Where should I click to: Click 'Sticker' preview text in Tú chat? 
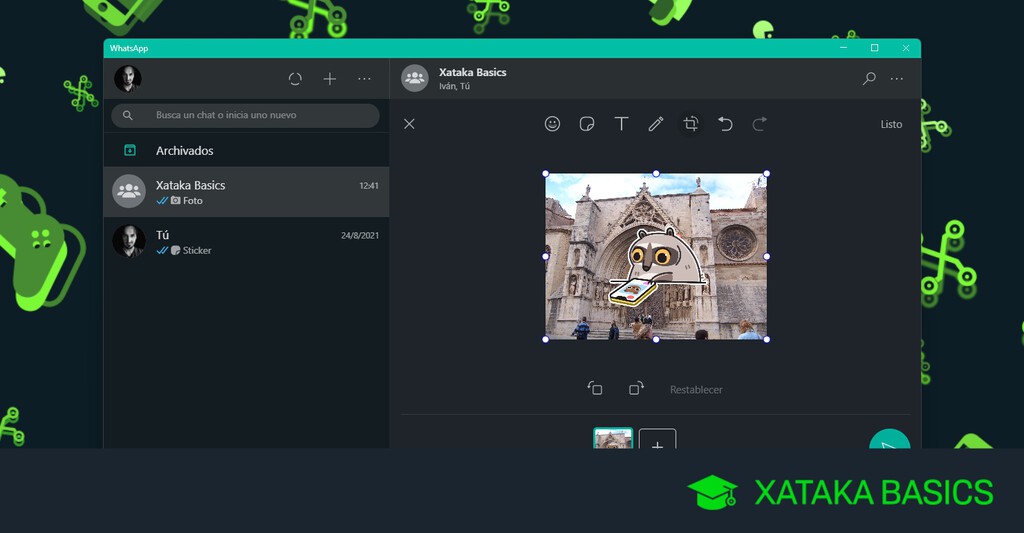click(197, 250)
